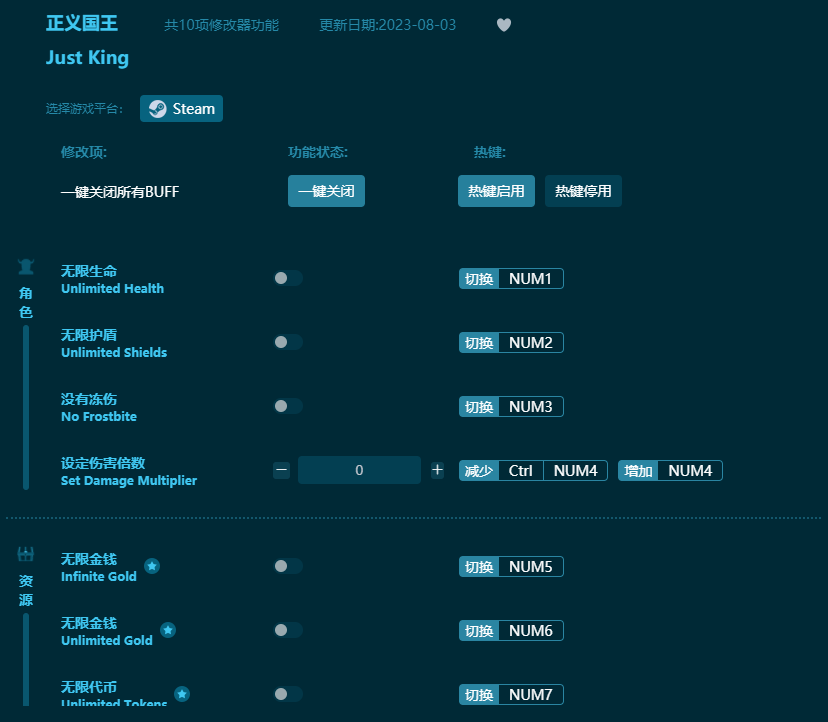Viewport: 828px width, 722px height.
Task: Click the star badge next to Unlimited Tokens
Action: pos(182,693)
